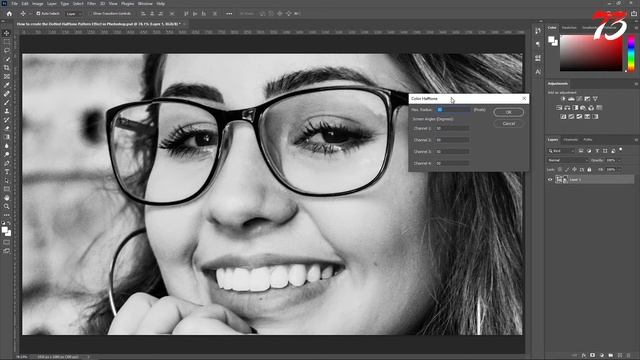Toggle Show Transform Controls checkbox
This screenshot has width=640, height=360.
(x=91, y=13)
